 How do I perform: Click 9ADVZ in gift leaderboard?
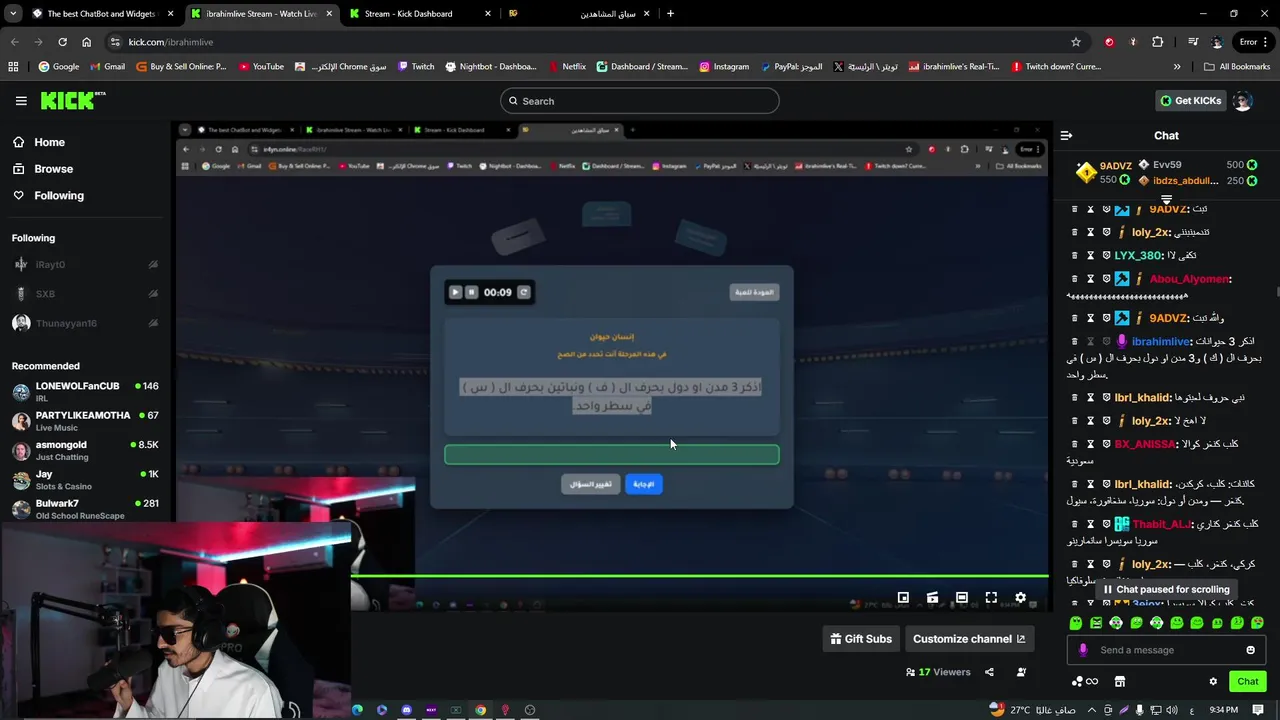[1115, 166]
